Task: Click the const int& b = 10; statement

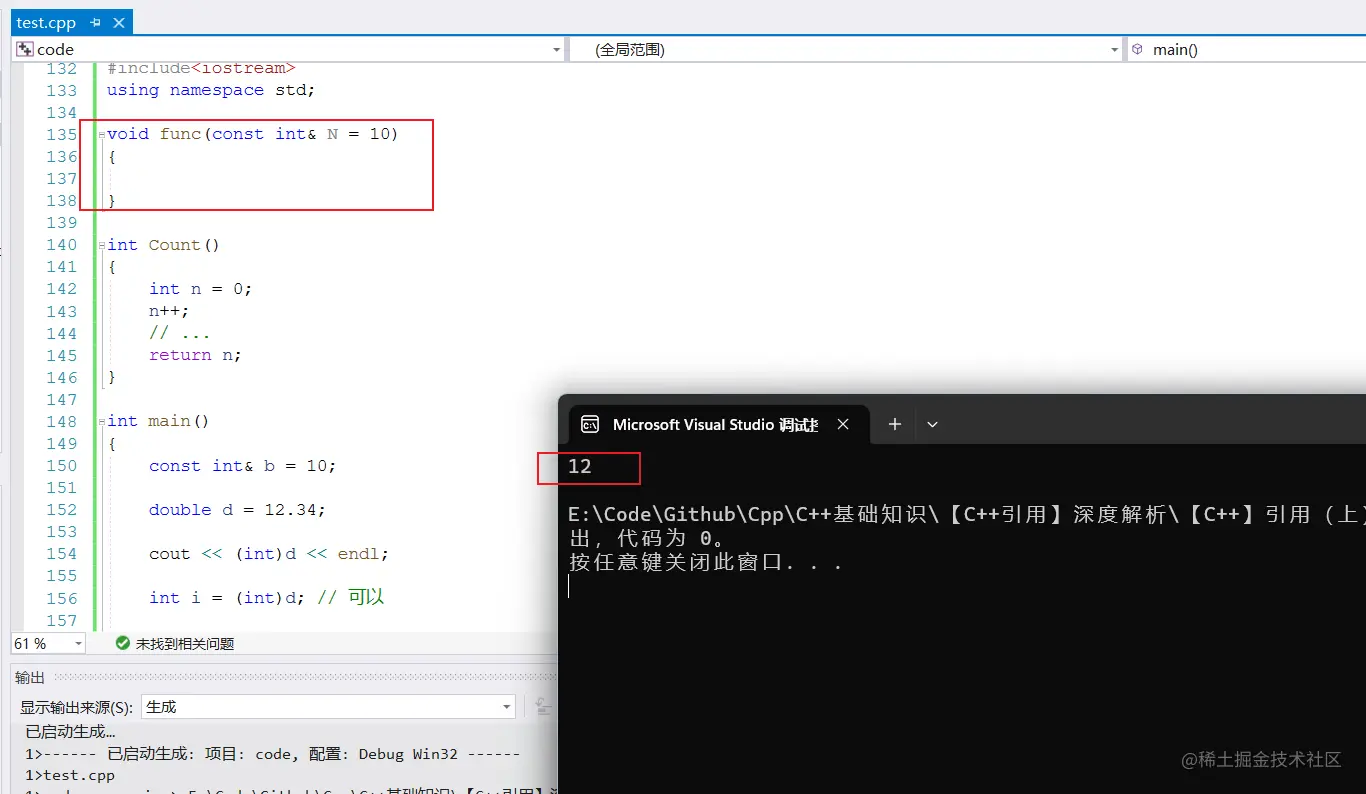Action: [x=243, y=466]
